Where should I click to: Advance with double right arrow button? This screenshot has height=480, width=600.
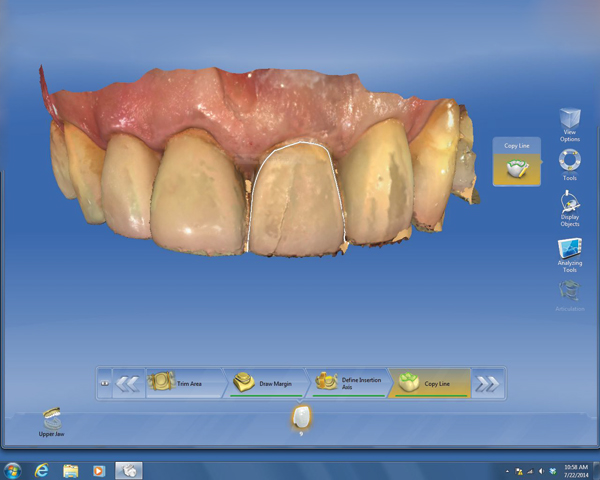(x=486, y=383)
